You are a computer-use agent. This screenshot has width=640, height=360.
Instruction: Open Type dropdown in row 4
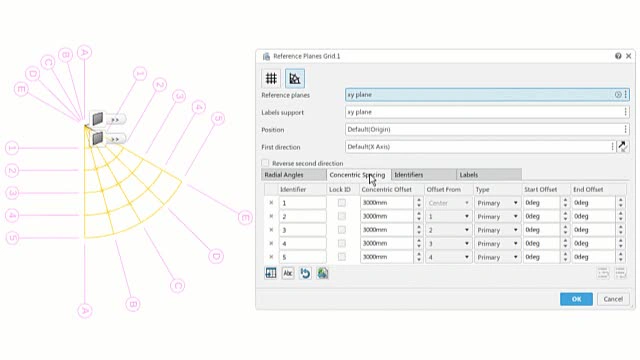497,244
